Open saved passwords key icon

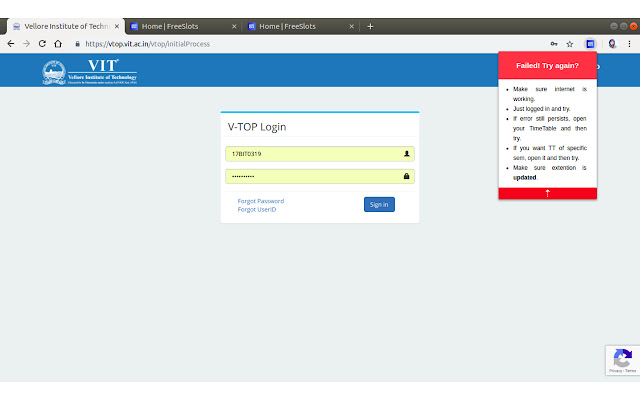[554, 44]
